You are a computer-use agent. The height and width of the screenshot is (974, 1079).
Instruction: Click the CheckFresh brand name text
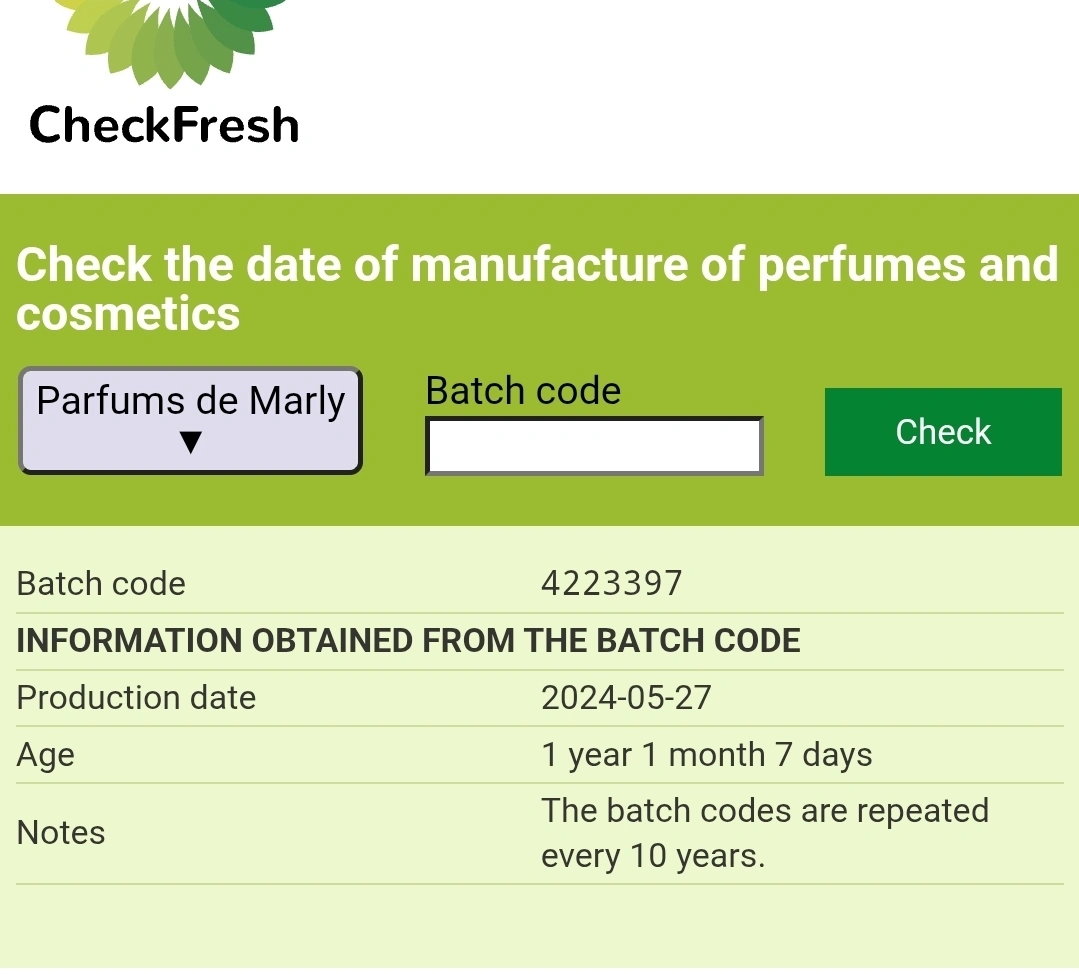coord(164,125)
